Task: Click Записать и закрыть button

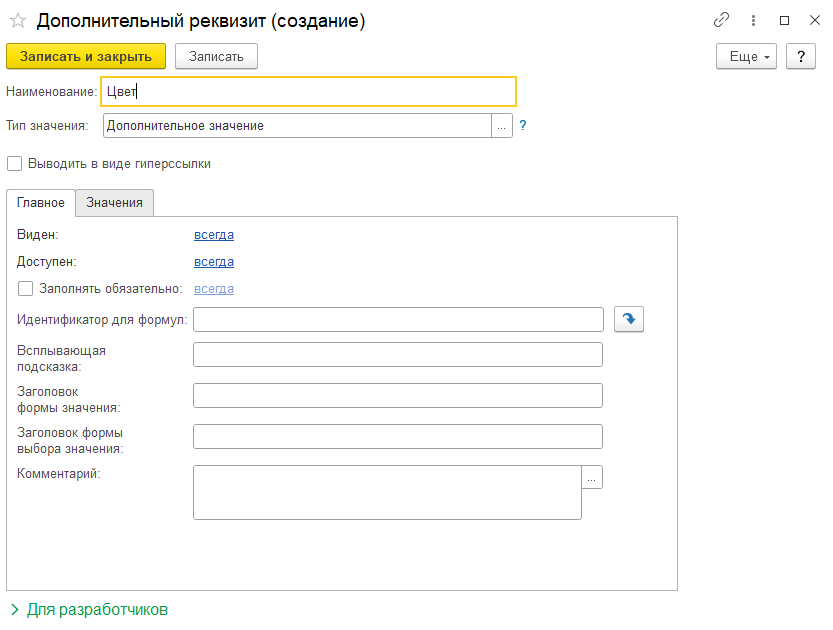Action: (x=86, y=56)
